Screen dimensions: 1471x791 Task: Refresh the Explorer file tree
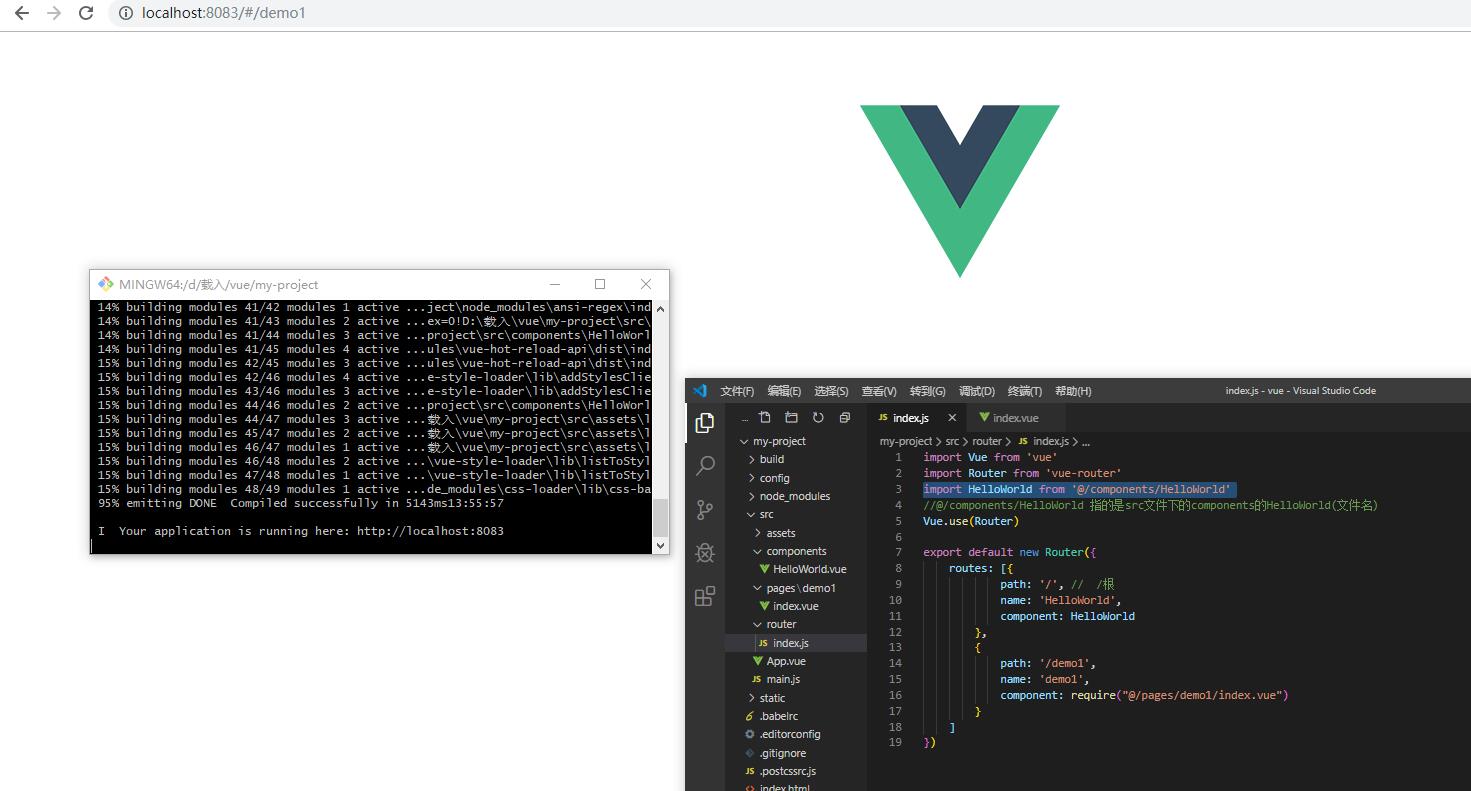click(818, 418)
